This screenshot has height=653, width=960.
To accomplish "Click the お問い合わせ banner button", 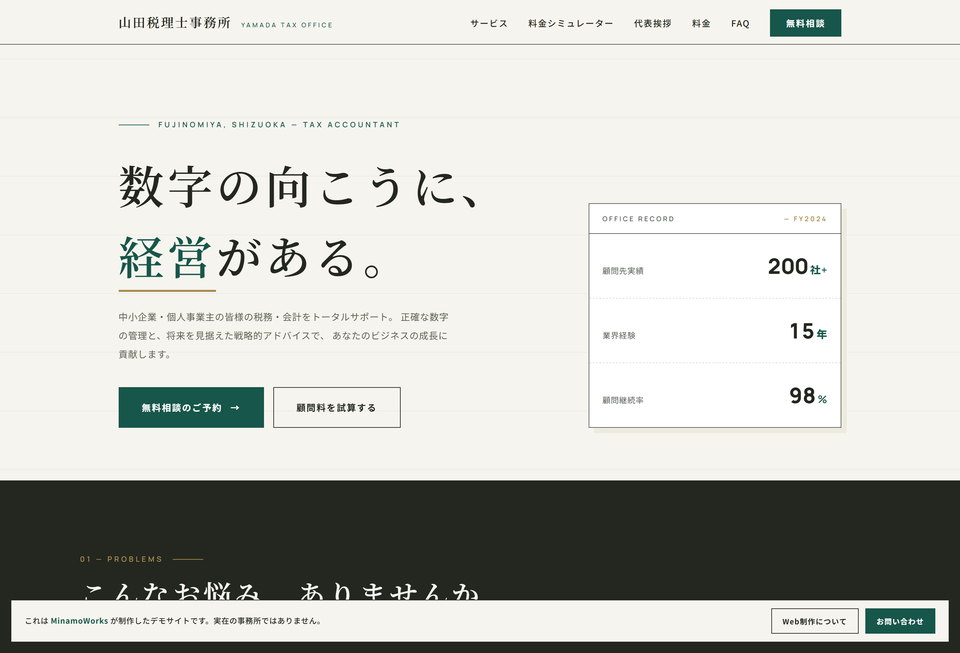I will coord(899,621).
